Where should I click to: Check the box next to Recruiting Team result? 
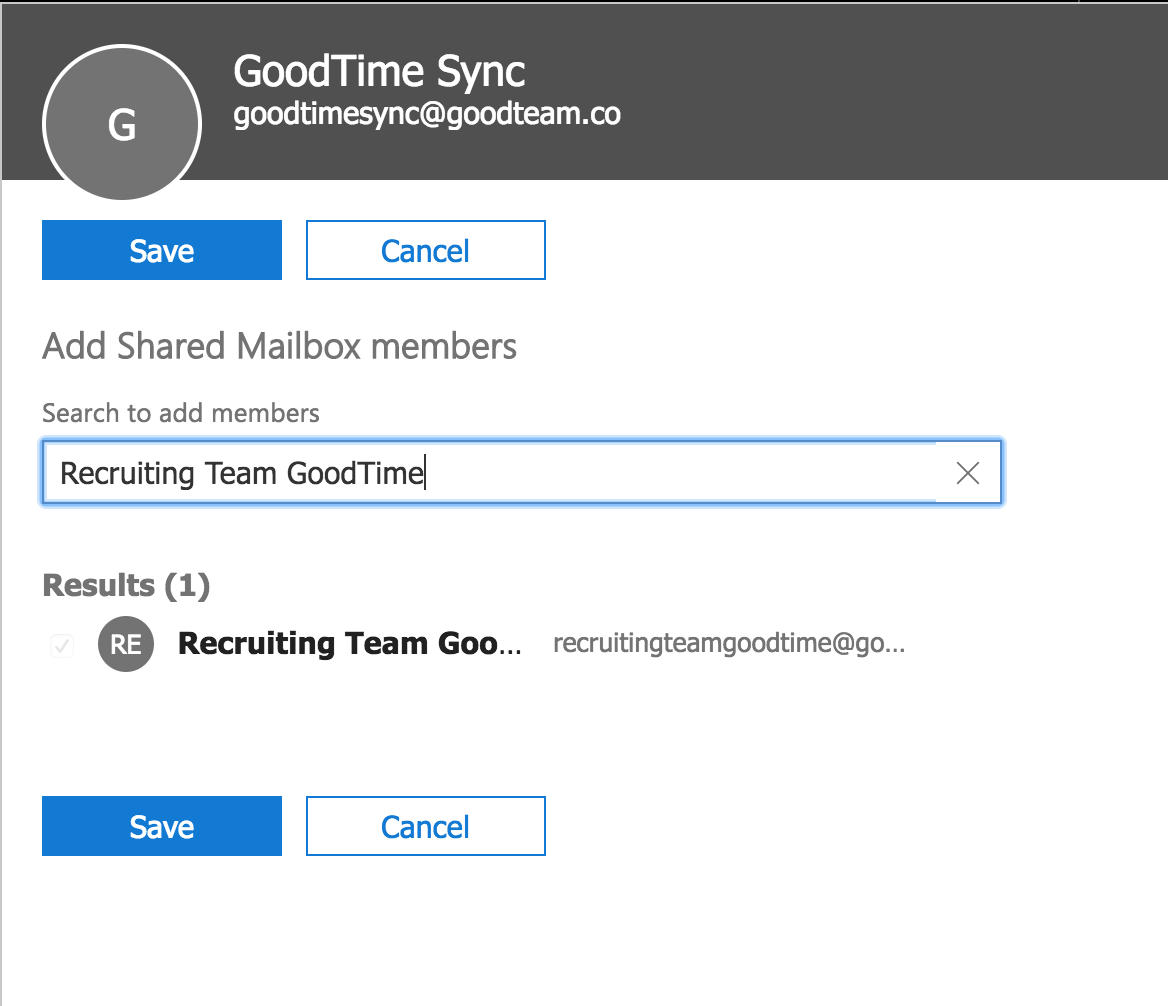coord(61,644)
